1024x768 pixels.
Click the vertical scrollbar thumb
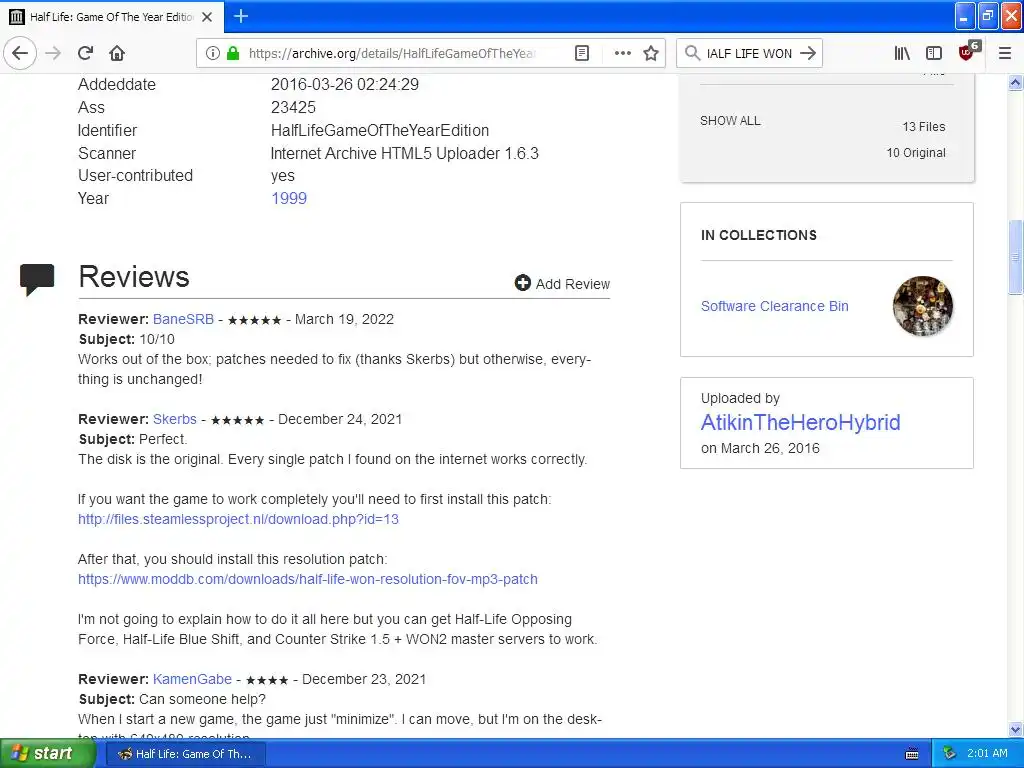pyautogui.click(x=1016, y=257)
